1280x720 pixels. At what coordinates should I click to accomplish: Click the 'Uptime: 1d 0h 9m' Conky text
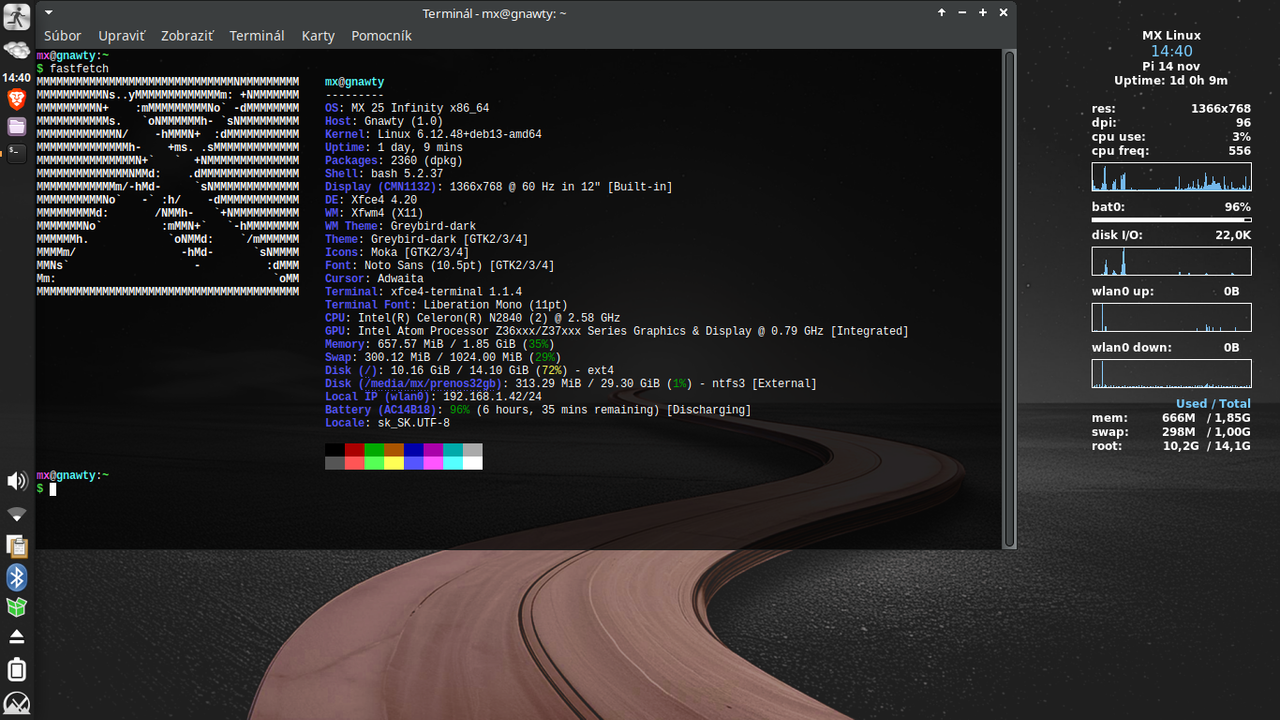pos(1171,80)
